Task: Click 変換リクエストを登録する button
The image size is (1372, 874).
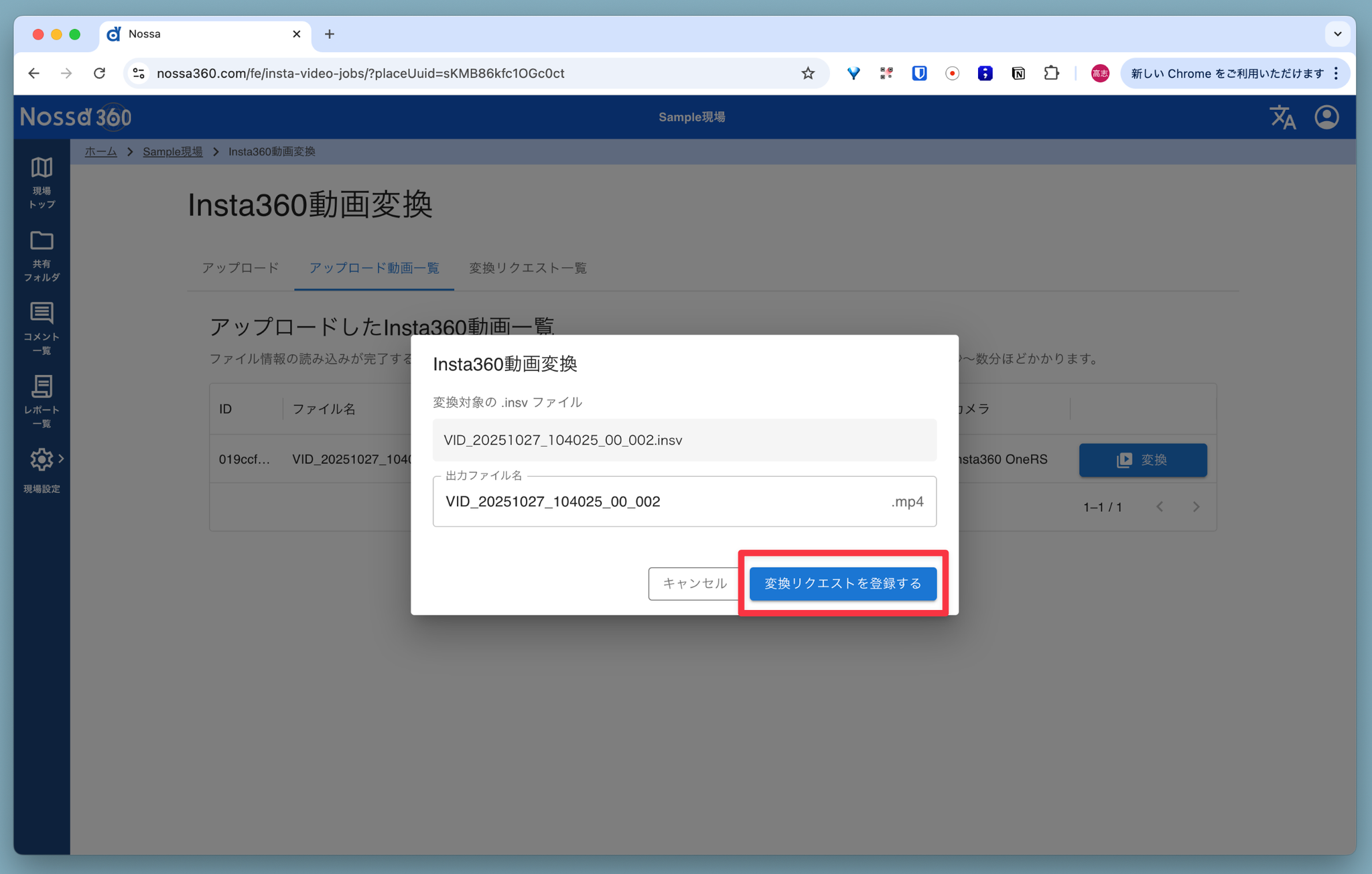Action: pyautogui.click(x=842, y=583)
